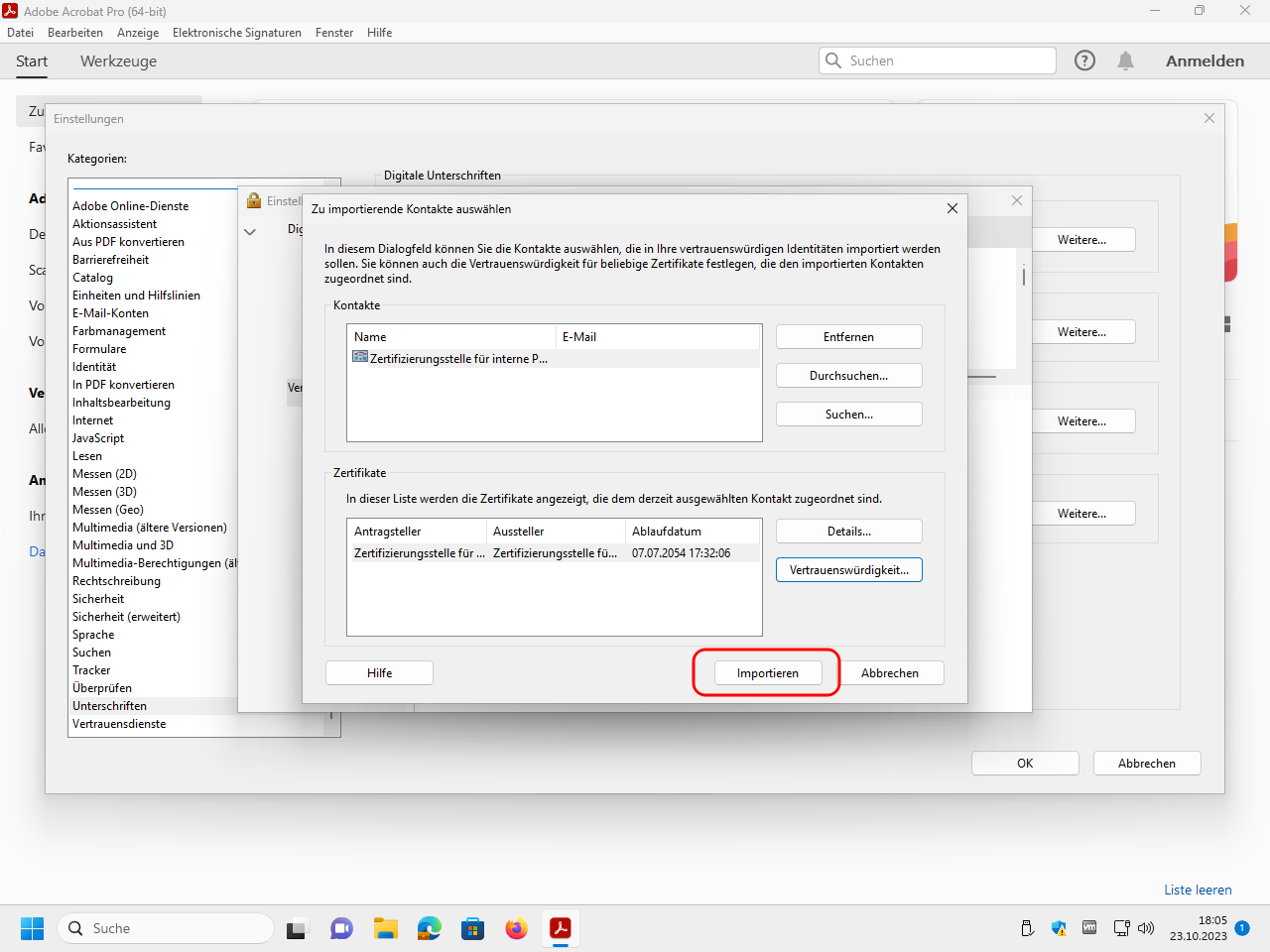Screen dimensions: 1270x952
Task: Click the Adobe Acrobat taskbar icon
Action: (x=561, y=928)
